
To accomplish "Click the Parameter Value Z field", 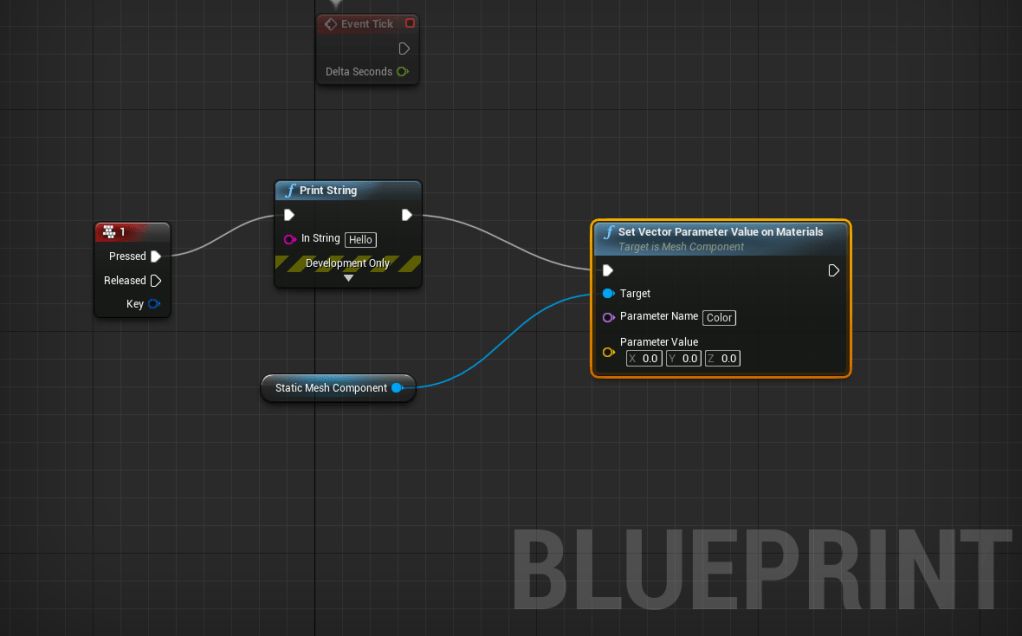I will 723,358.
